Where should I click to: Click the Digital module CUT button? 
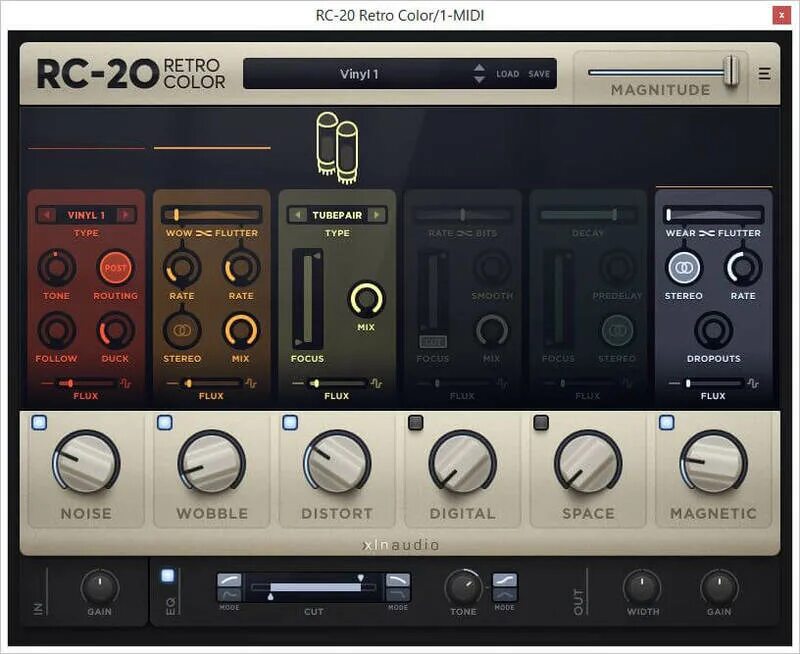point(433,341)
